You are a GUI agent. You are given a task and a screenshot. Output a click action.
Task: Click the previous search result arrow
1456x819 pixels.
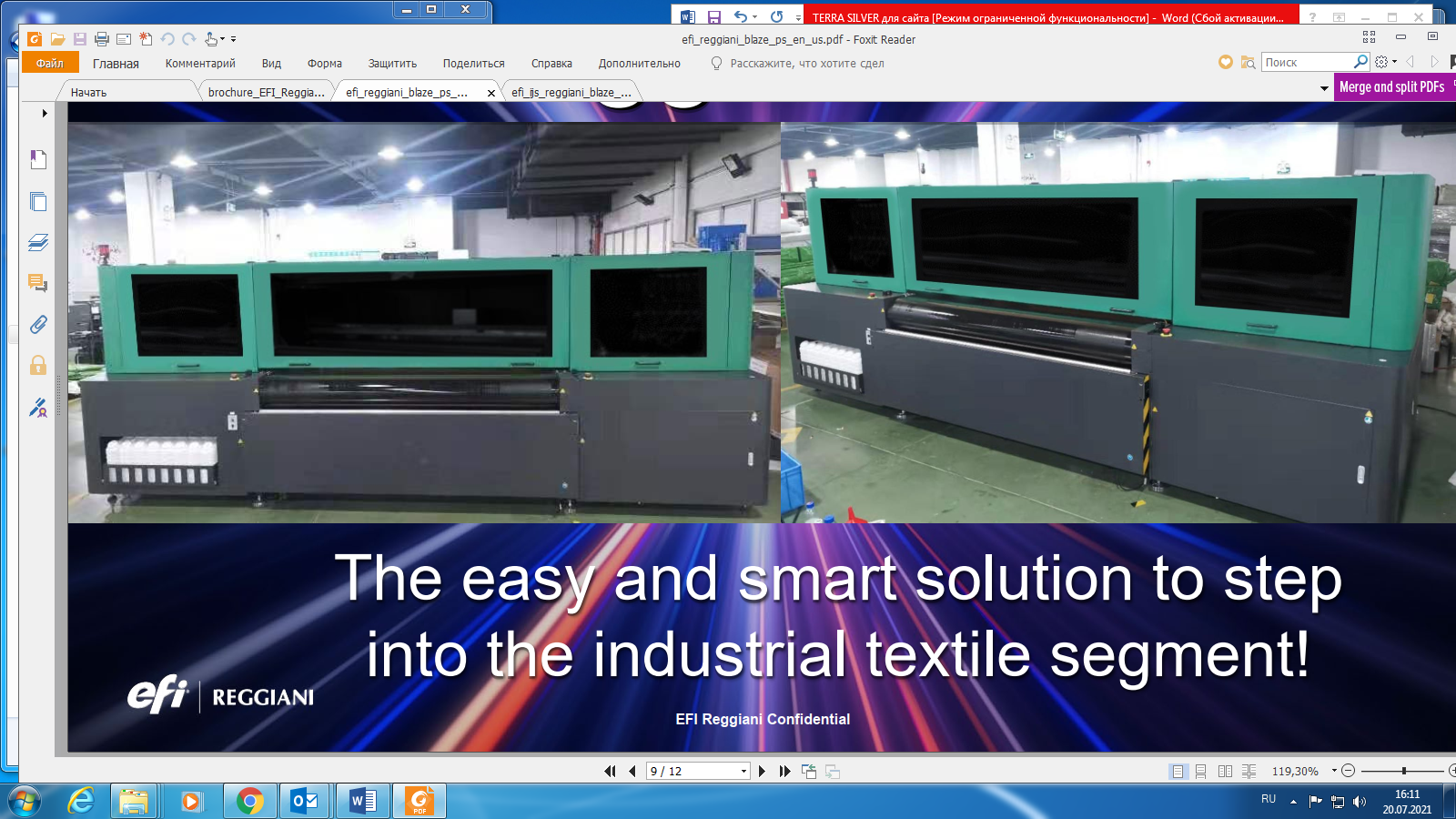click(x=1410, y=62)
